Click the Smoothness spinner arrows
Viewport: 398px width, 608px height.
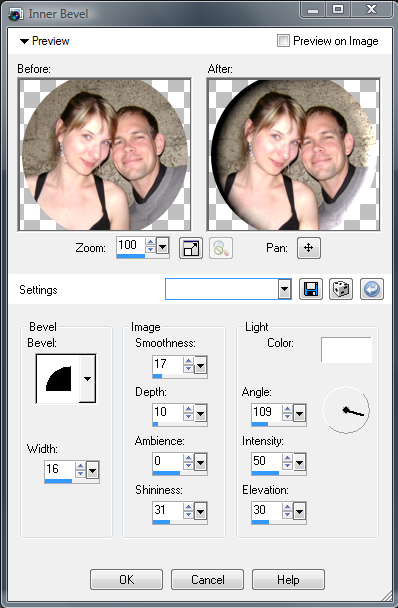[x=189, y=364]
